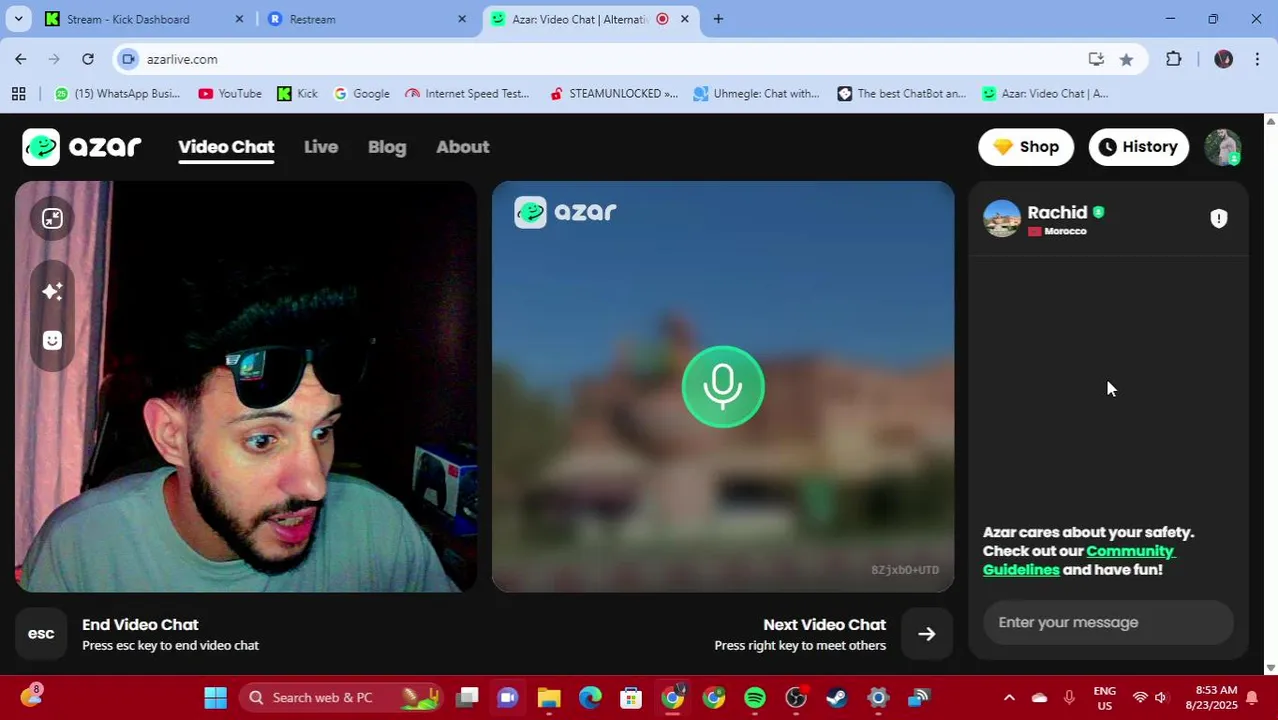This screenshot has width=1278, height=720.
Task: Select the Next Video Chat label
Action: [824, 624]
